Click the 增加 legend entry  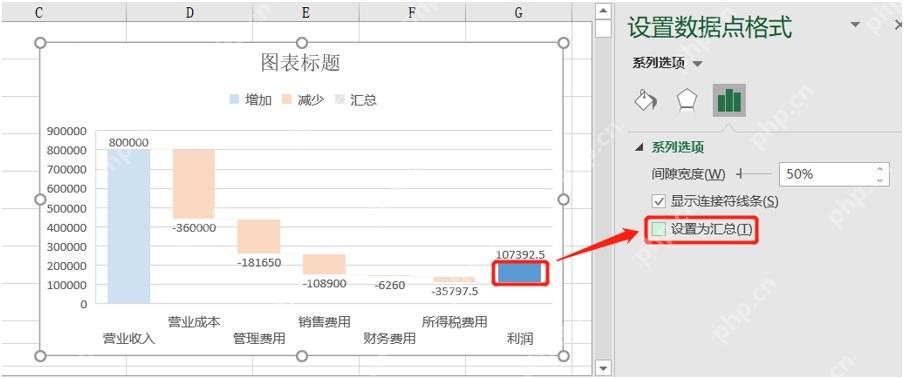(x=250, y=100)
